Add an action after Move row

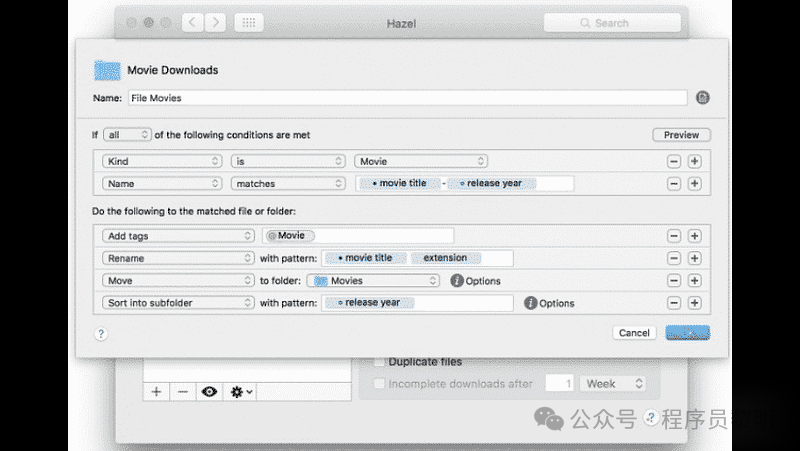click(x=694, y=281)
